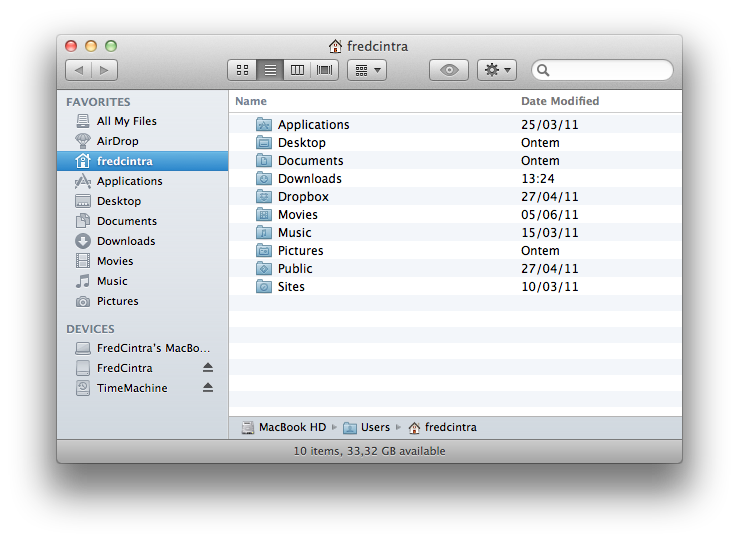Open Documents from the sidebar

pos(142,221)
